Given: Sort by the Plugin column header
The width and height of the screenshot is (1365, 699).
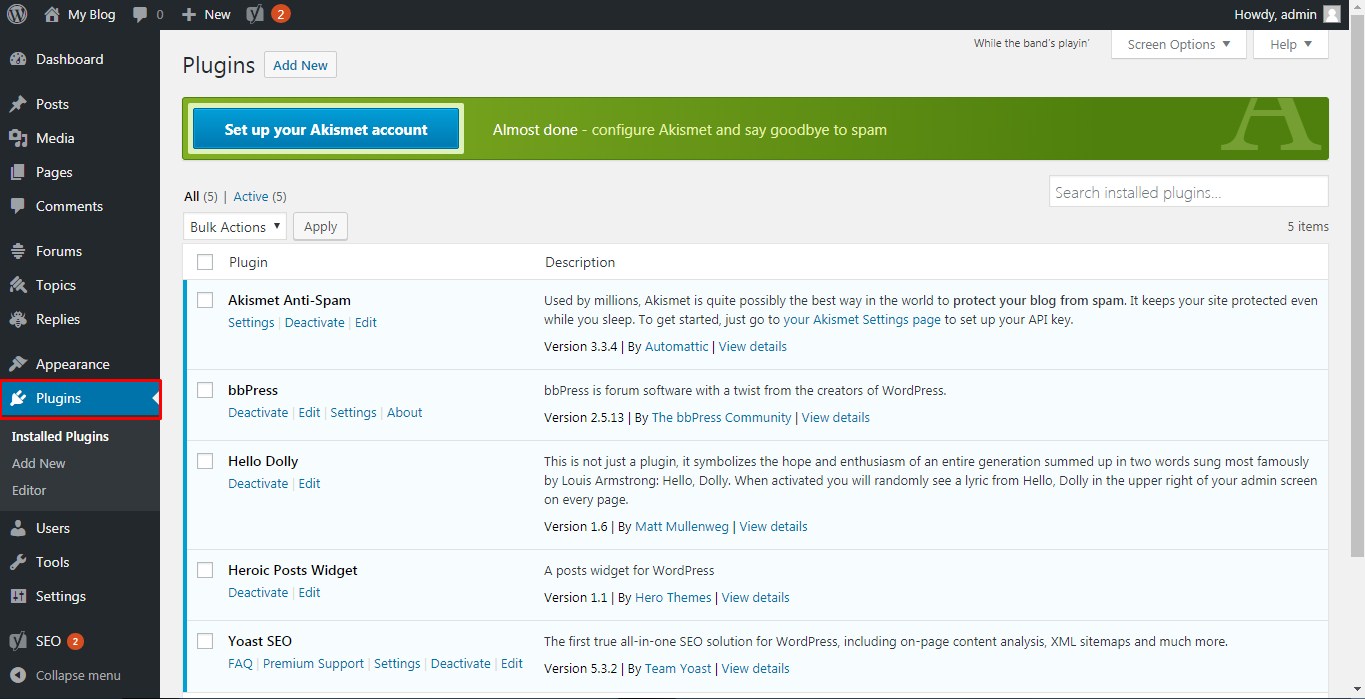Looking at the screenshot, I should tap(248, 262).
